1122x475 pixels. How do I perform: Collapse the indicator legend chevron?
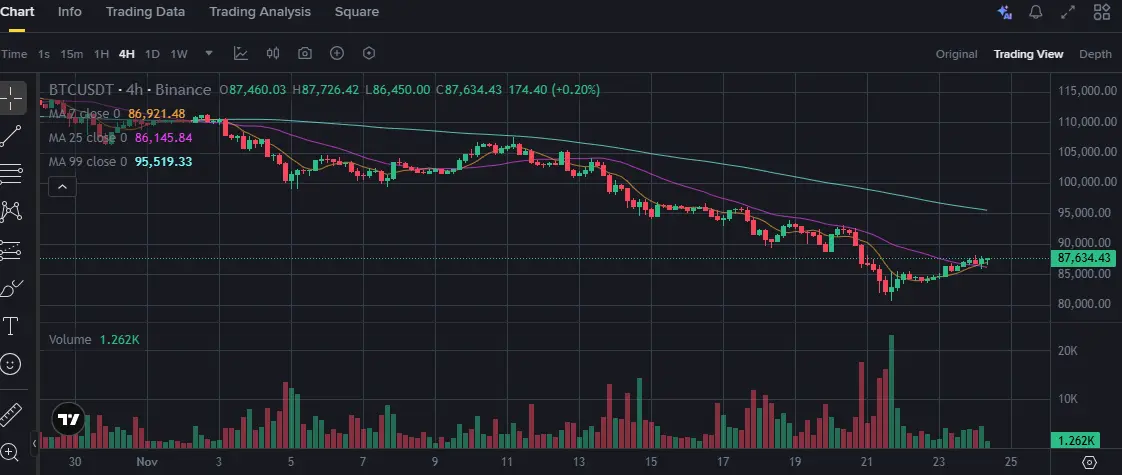(x=61, y=186)
